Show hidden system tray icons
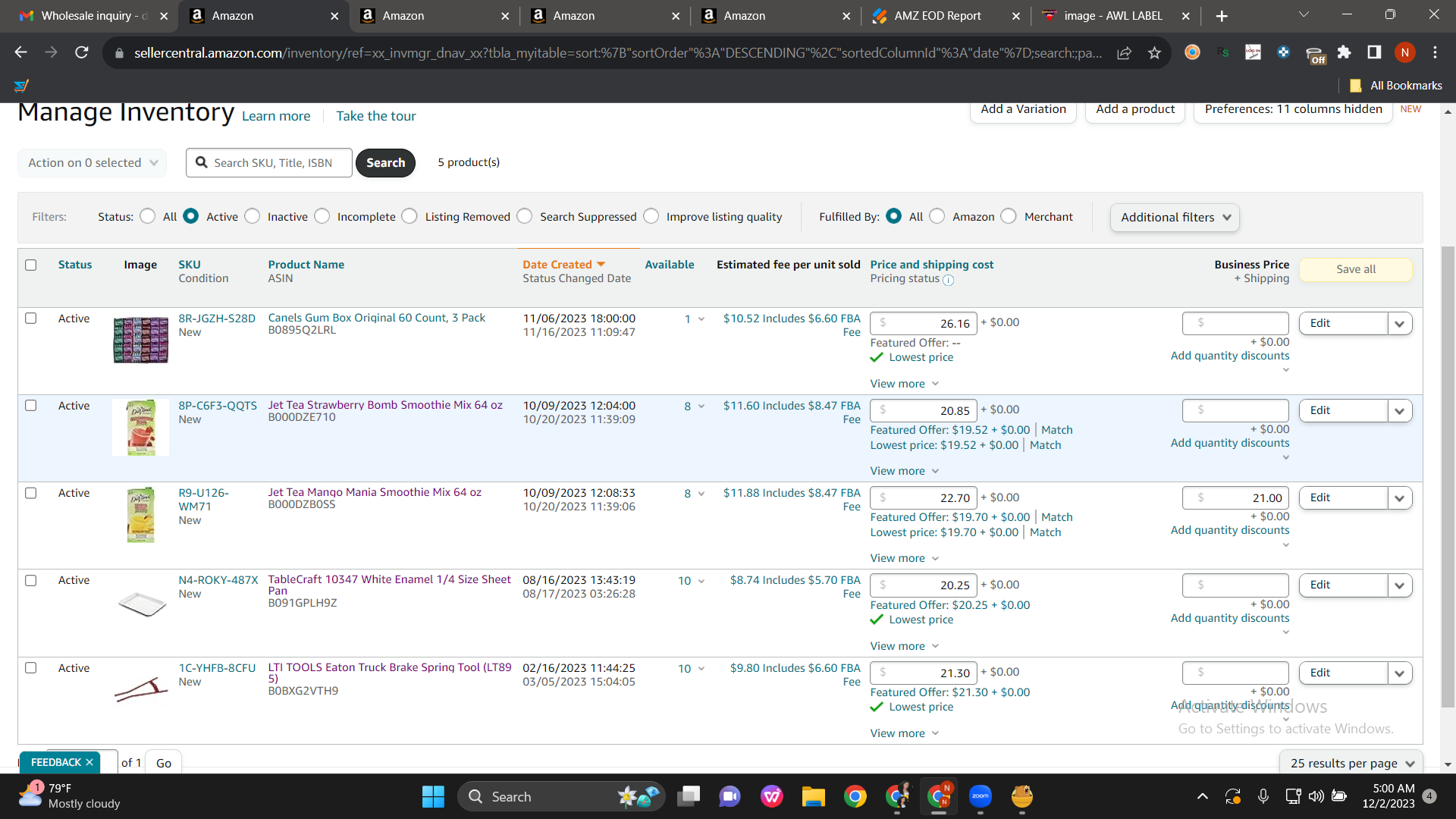The image size is (1456, 819). click(1203, 796)
